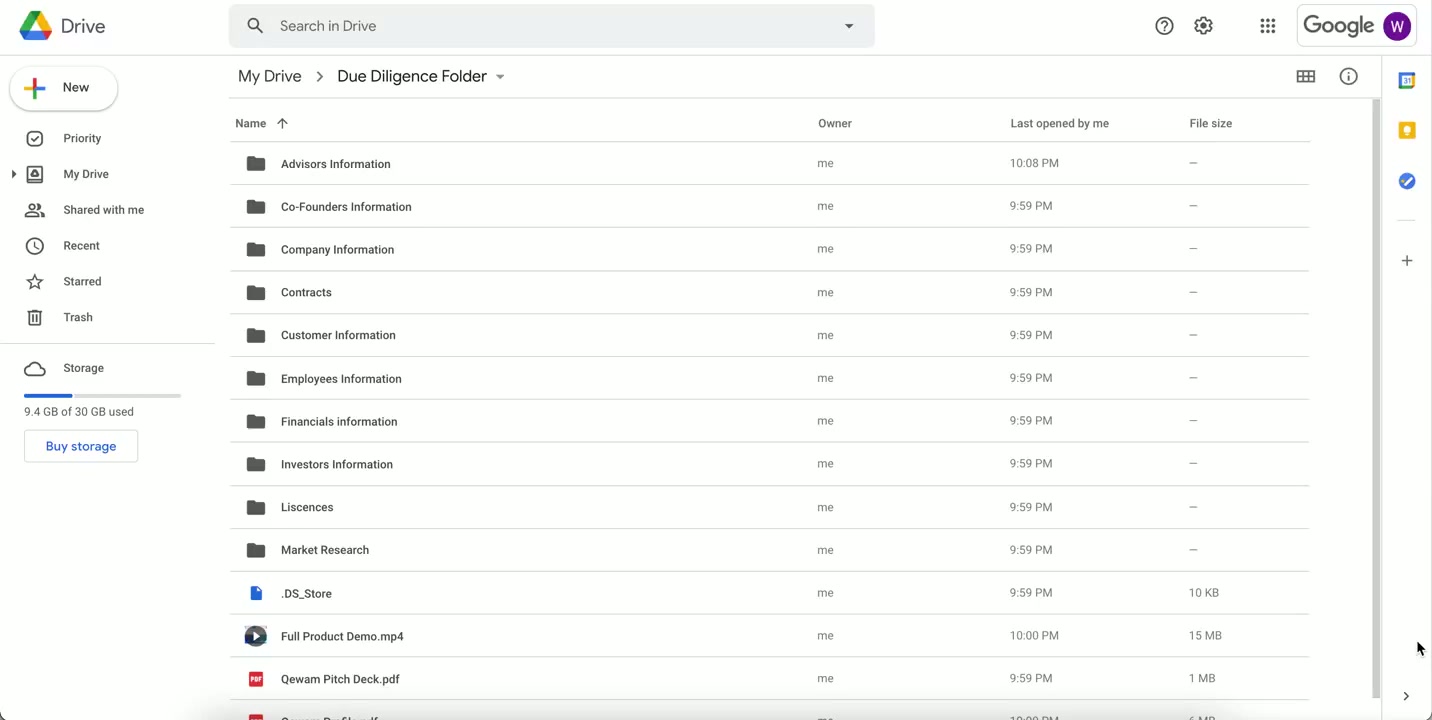Switch to grid layout view
Screen dimensions: 1432x720
click(1306, 76)
